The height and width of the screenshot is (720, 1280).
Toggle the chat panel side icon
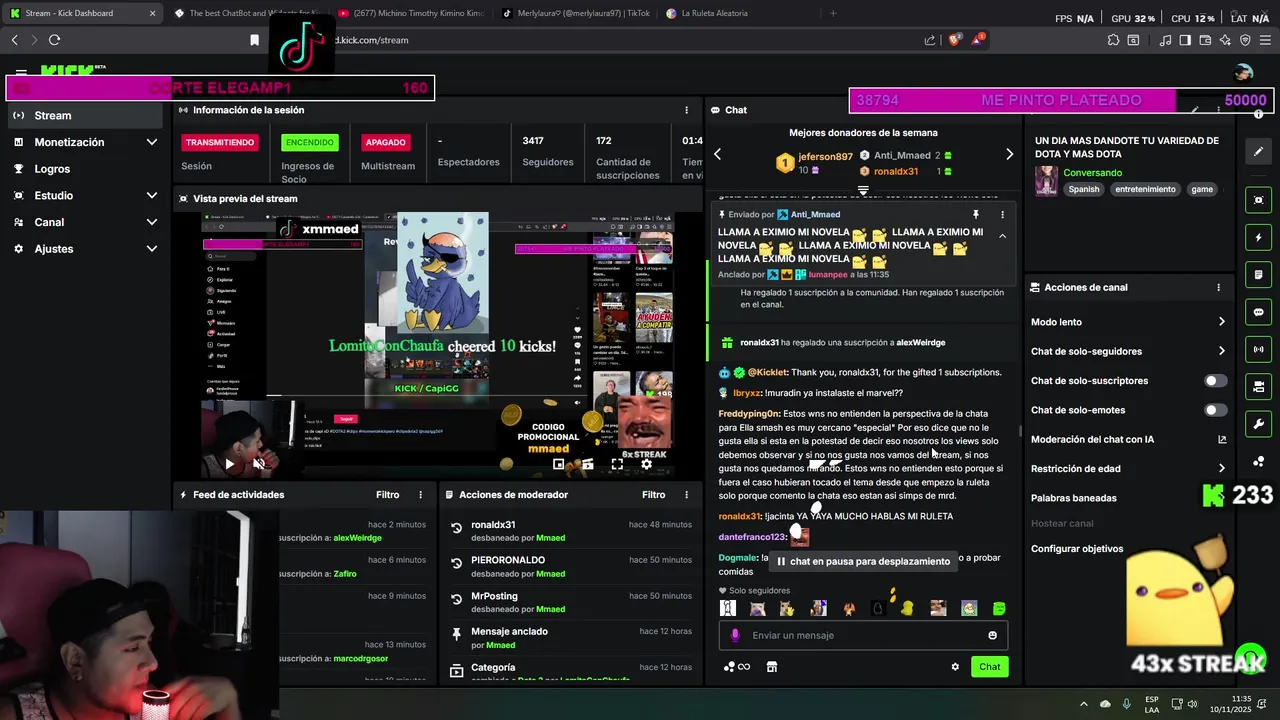(1259, 312)
